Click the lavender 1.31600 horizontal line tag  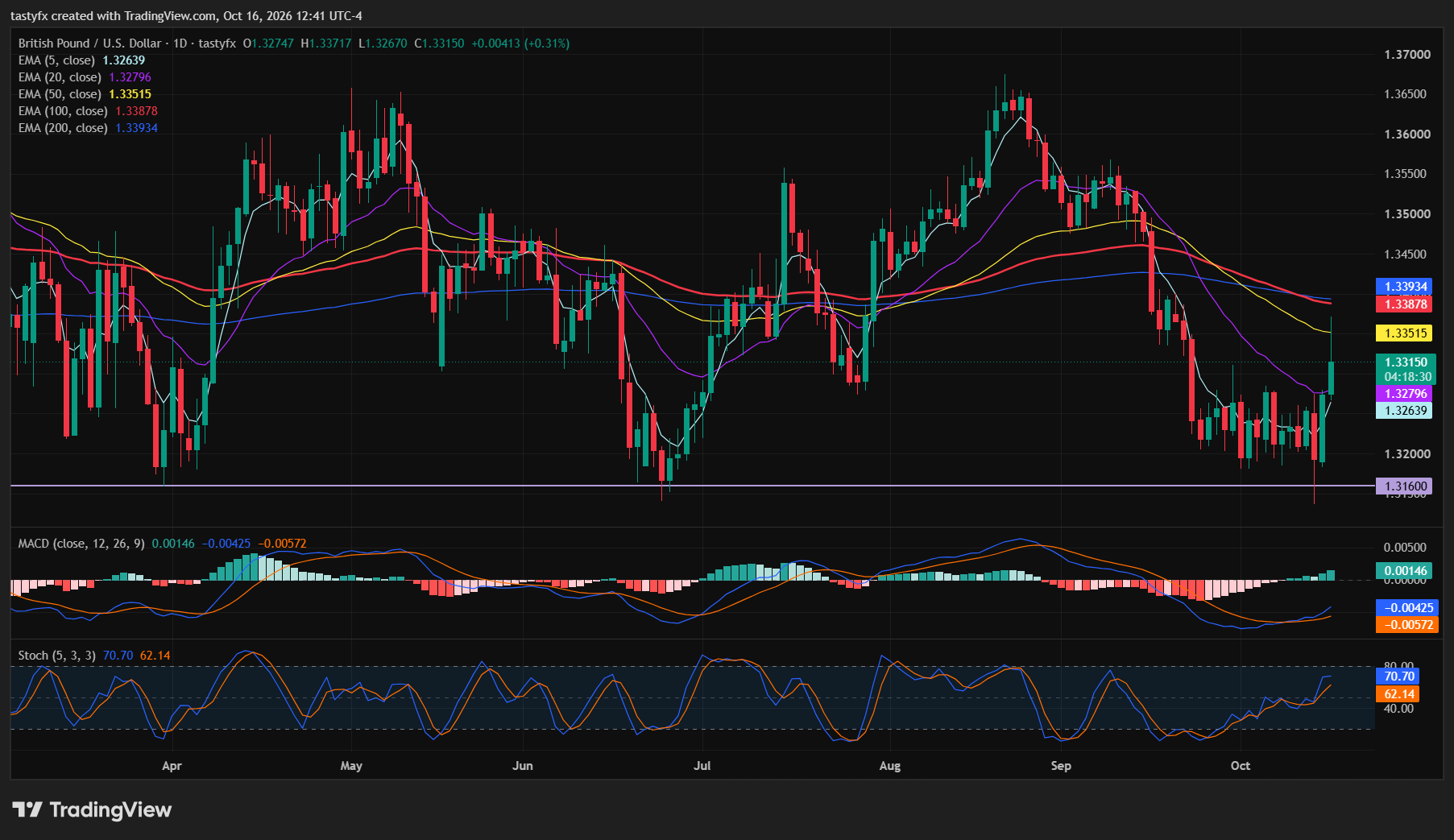click(x=1406, y=486)
